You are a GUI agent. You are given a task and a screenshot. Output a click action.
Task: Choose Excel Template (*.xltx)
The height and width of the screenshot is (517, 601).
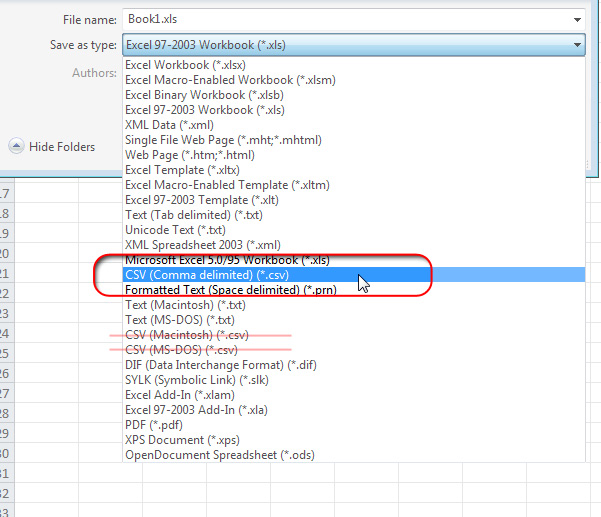point(353,170)
